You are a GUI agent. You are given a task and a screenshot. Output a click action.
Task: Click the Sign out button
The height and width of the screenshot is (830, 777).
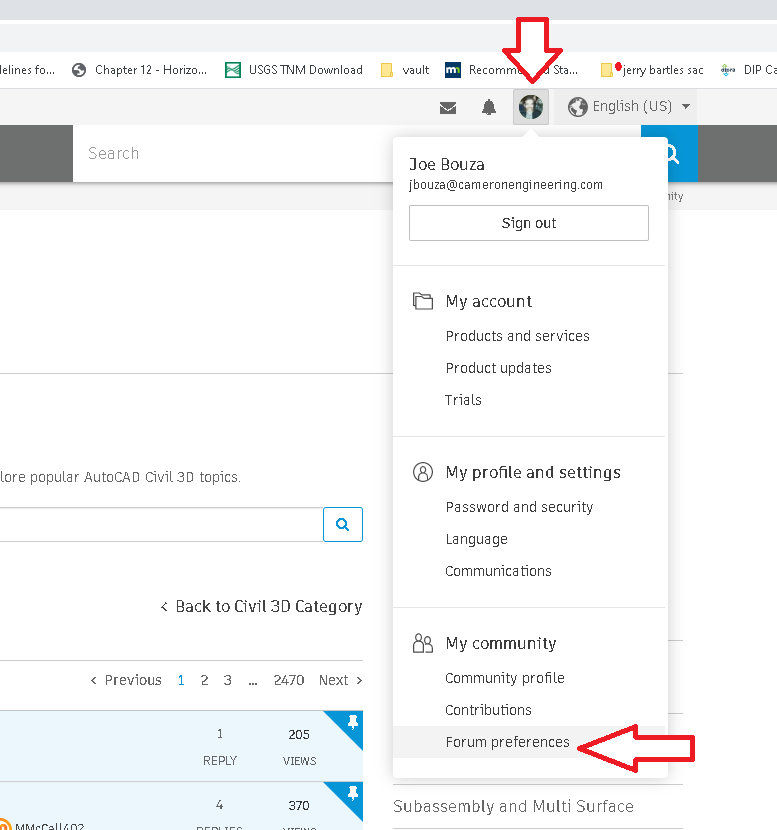click(x=529, y=223)
